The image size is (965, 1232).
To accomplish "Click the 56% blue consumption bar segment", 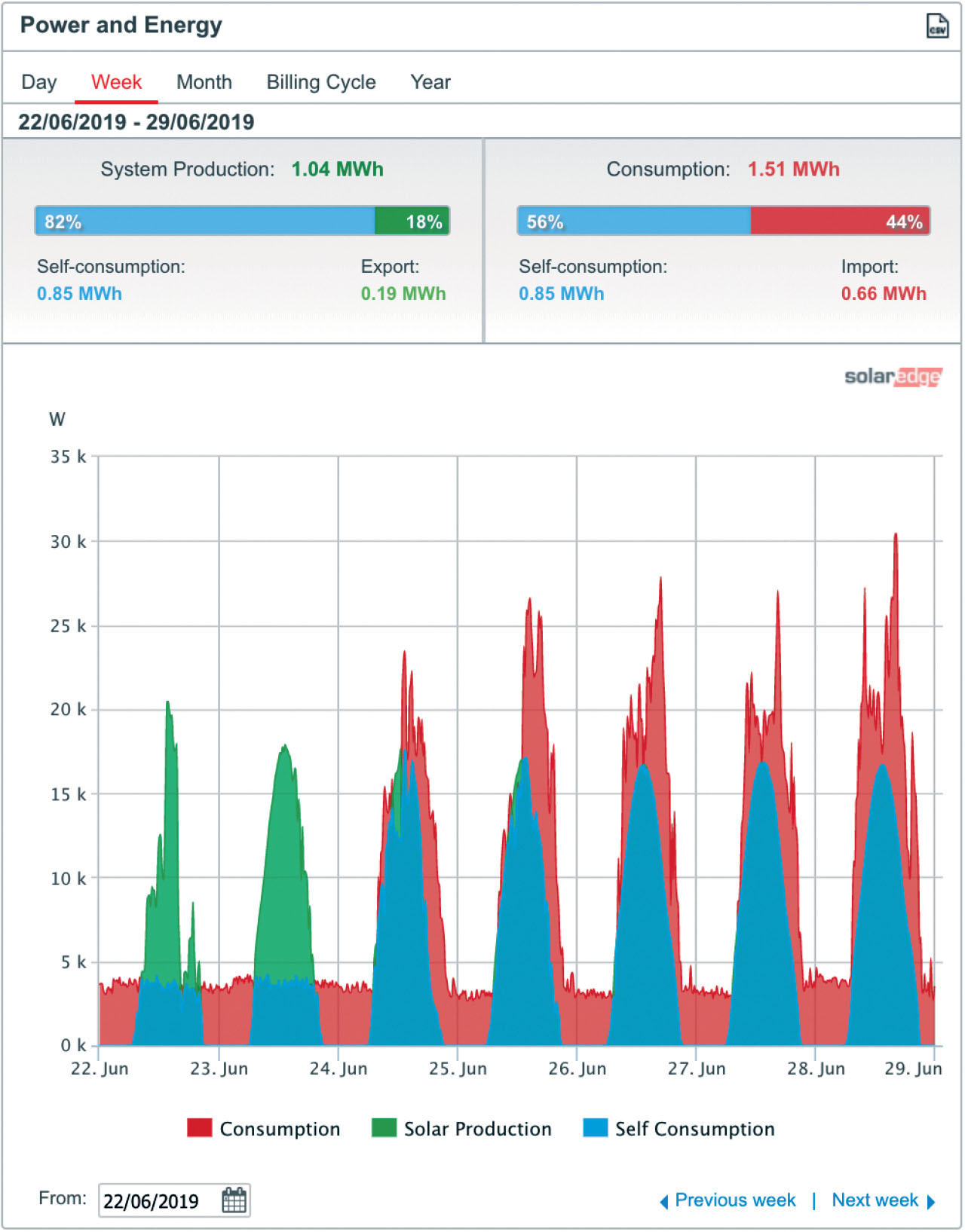I will point(634,222).
